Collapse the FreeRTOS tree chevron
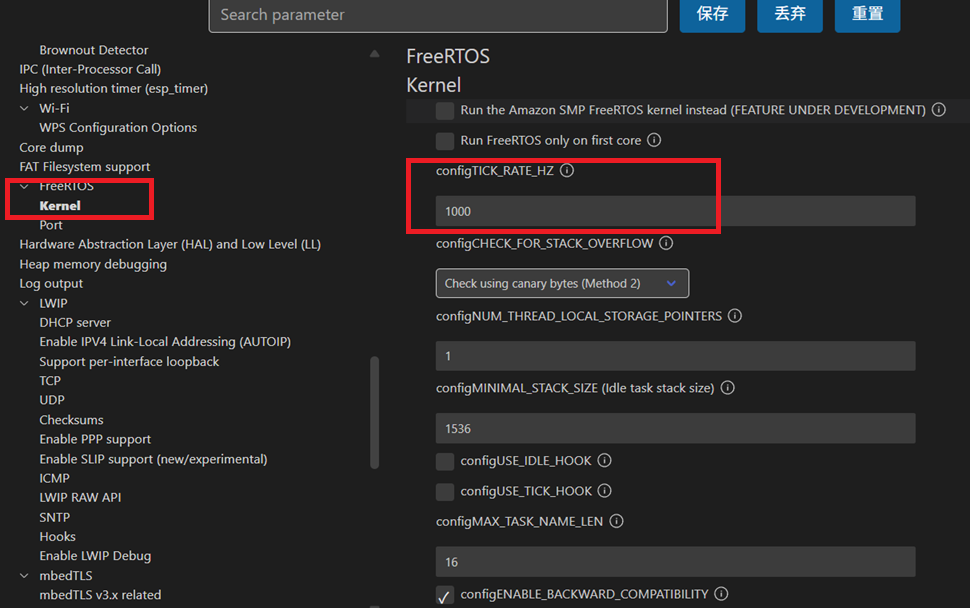 pos(24,186)
